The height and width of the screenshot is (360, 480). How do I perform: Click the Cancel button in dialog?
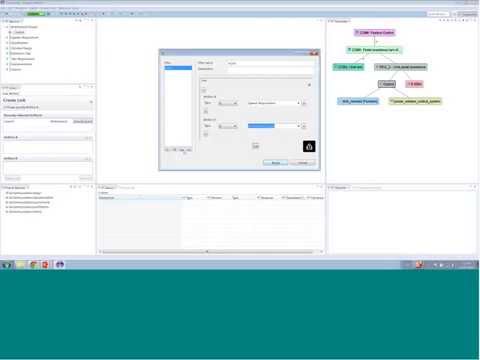[302, 163]
